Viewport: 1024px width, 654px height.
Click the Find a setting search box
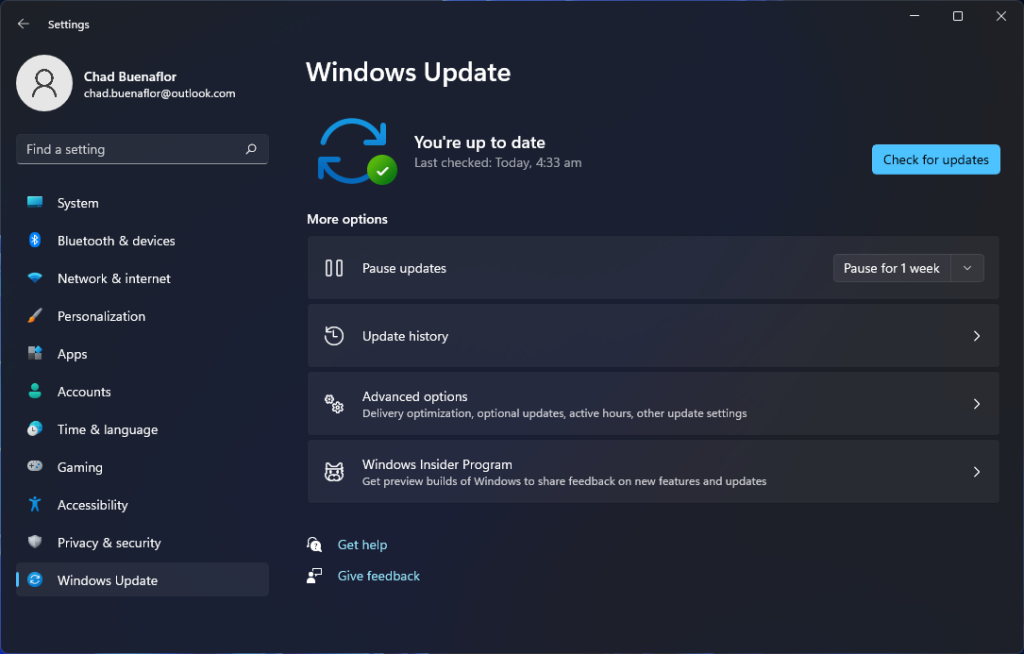pos(142,149)
